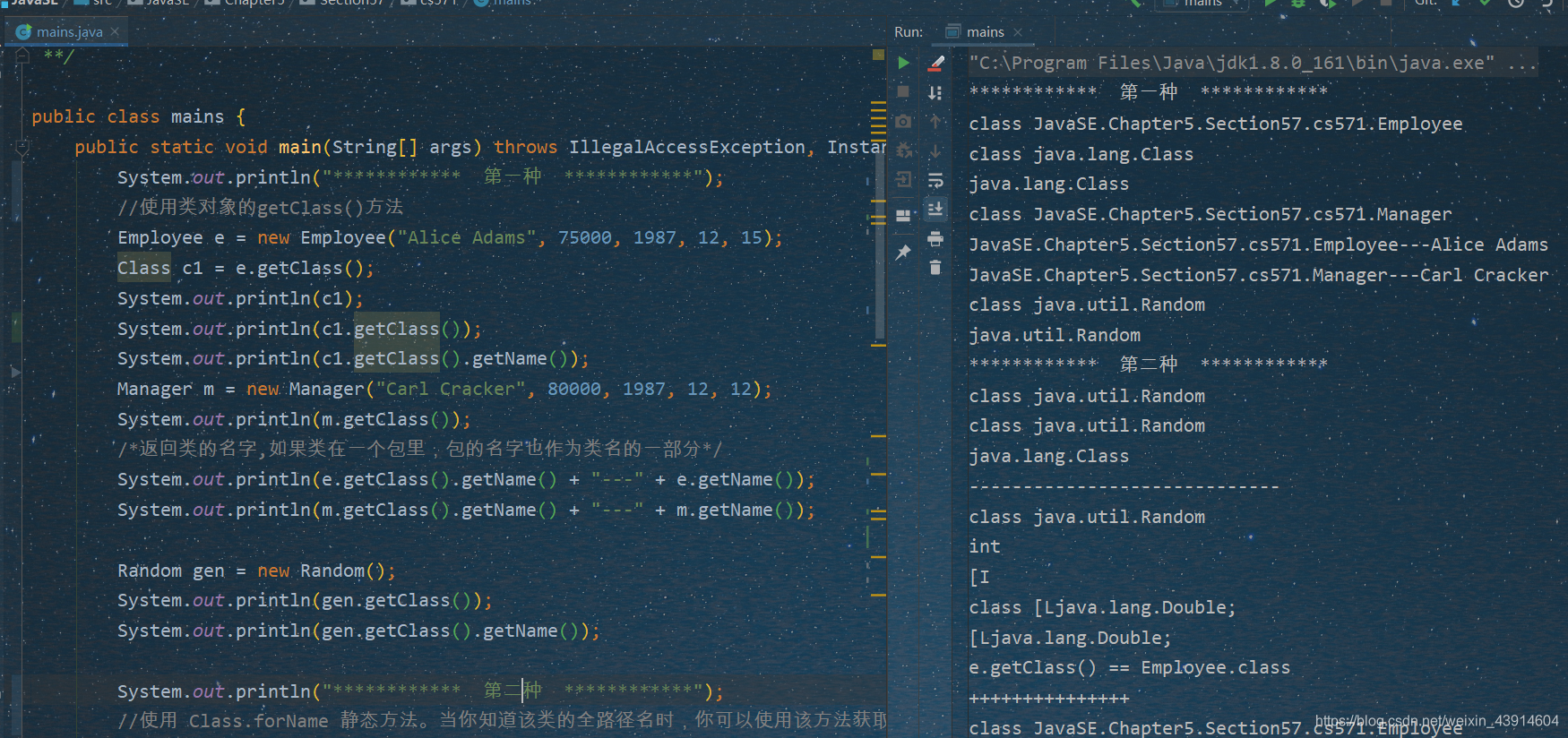Click the Up Stack Trace arrow

tap(935, 121)
